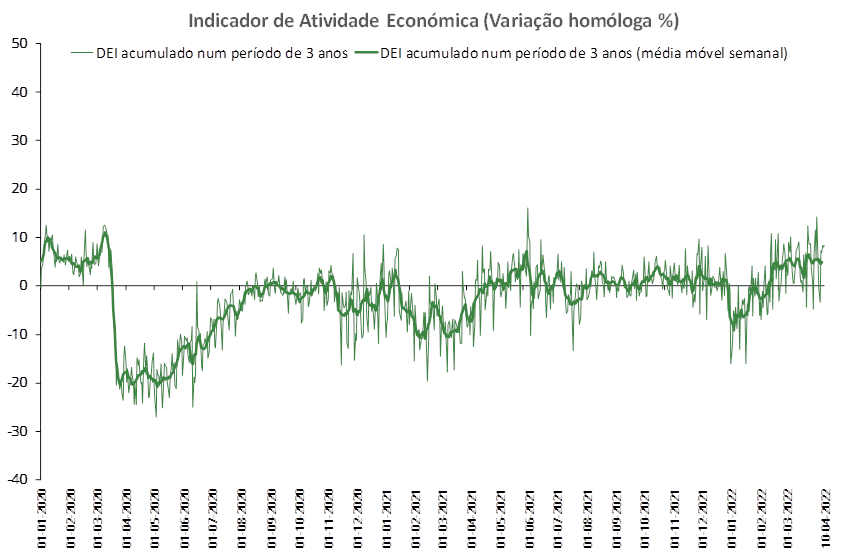Click the 10-04-2022 date label
The height and width of the screenshot is (560, 850).
click(x=826, y=518)
